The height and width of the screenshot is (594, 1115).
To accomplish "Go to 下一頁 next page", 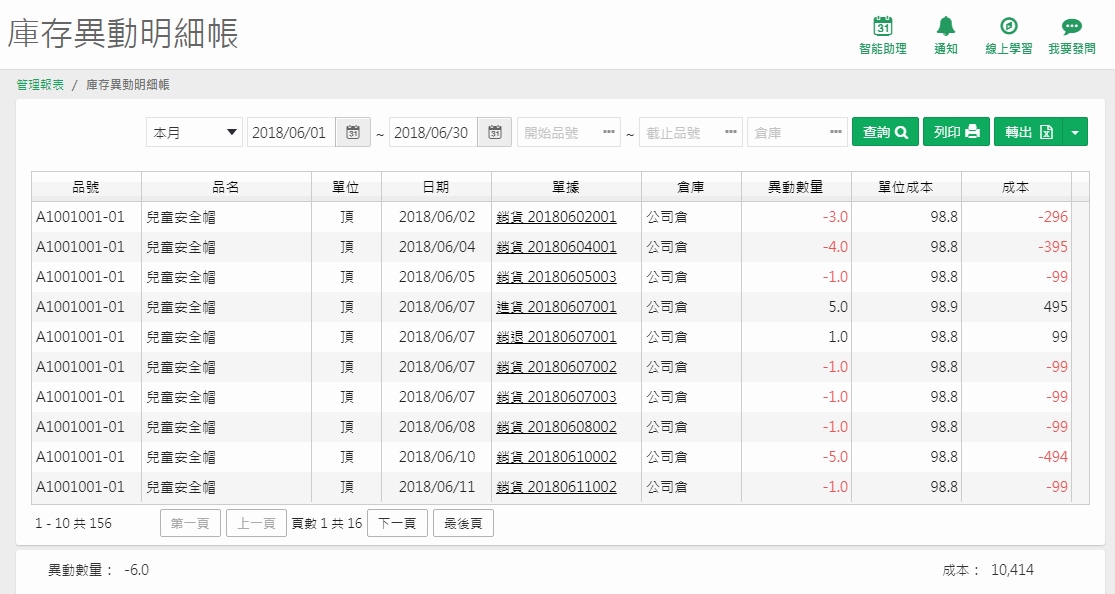I will (x=397, y=524).
